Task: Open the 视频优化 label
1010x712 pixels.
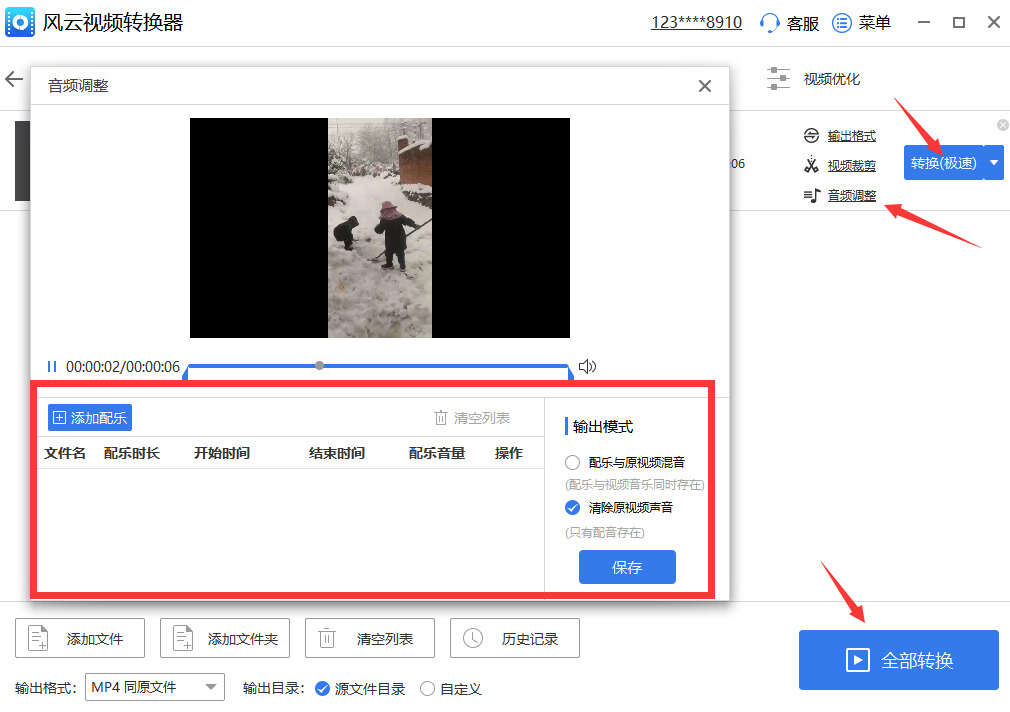Action: coord(832,79)
